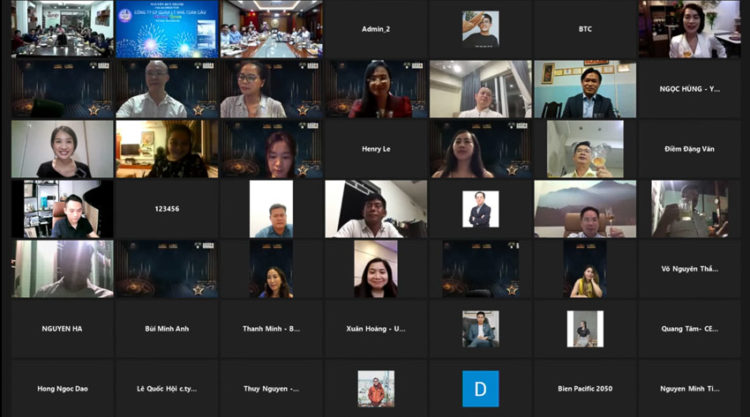This screenshot has width=750, height=417.
Task: Select the NGỌC HÙNG participant tile
Action: [690, 89]
